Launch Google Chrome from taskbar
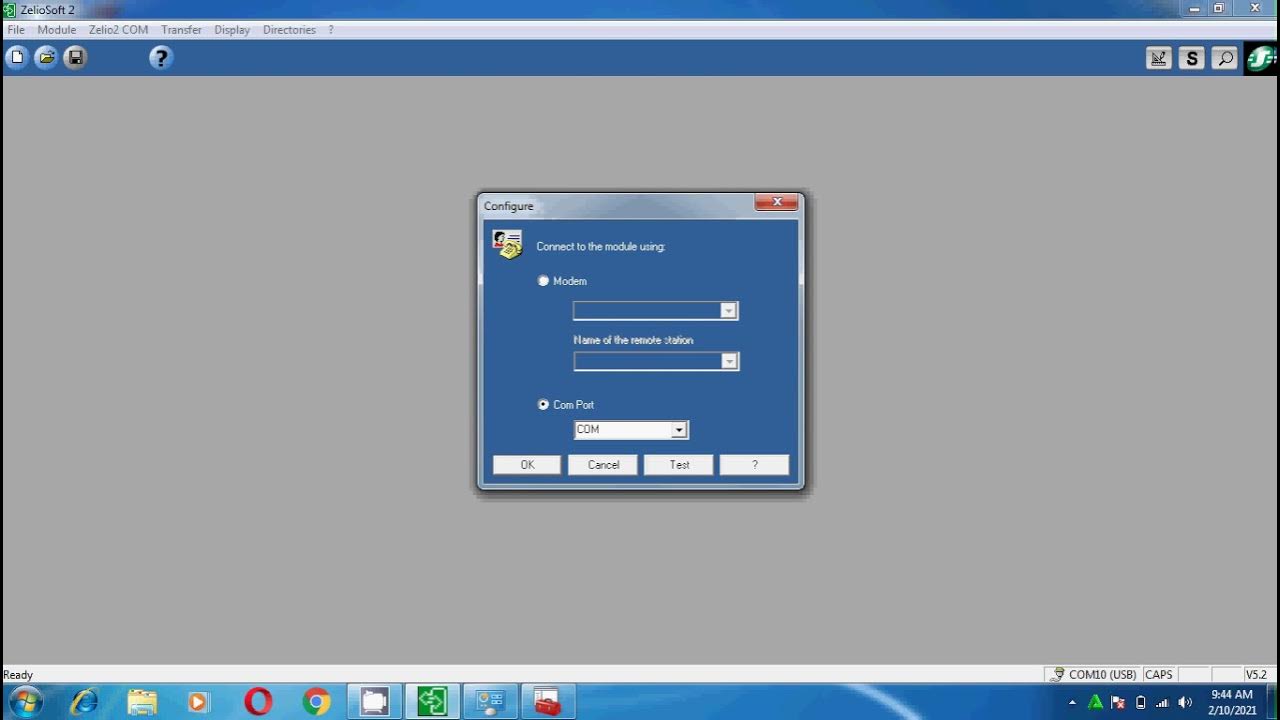1280x720 pixels. tap(317, 702)
